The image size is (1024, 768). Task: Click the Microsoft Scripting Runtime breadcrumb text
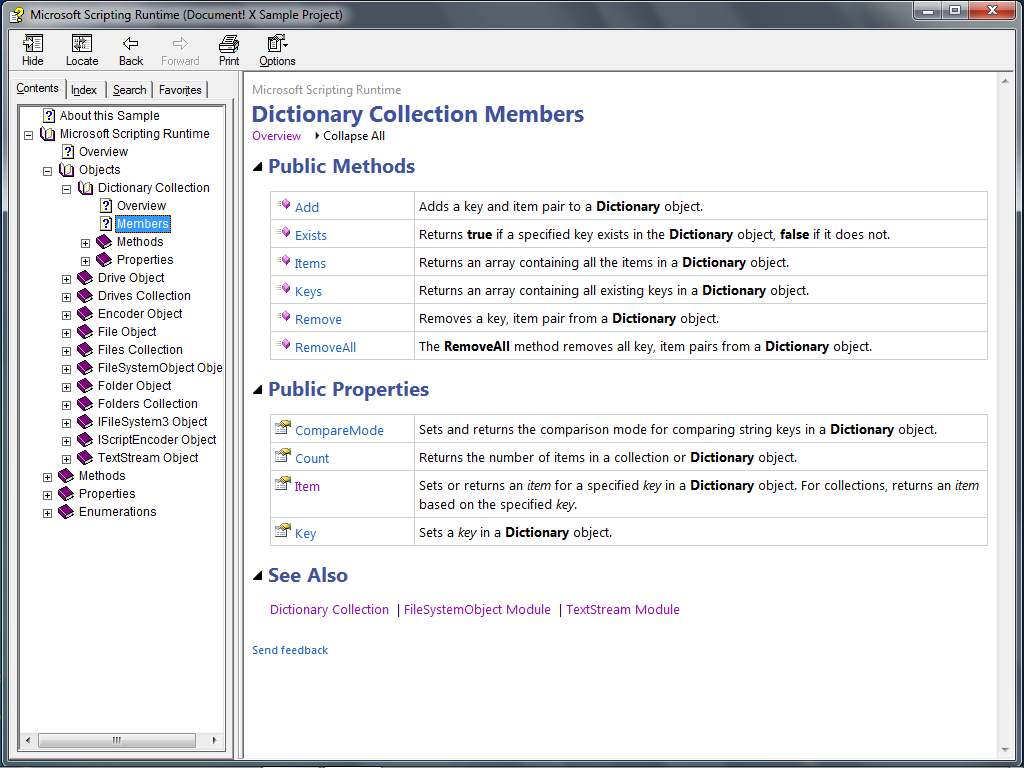tap(327, 90)
